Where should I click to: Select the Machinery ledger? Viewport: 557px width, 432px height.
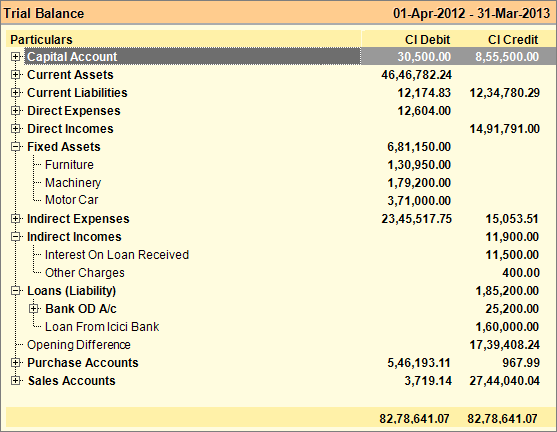point(73,183)
